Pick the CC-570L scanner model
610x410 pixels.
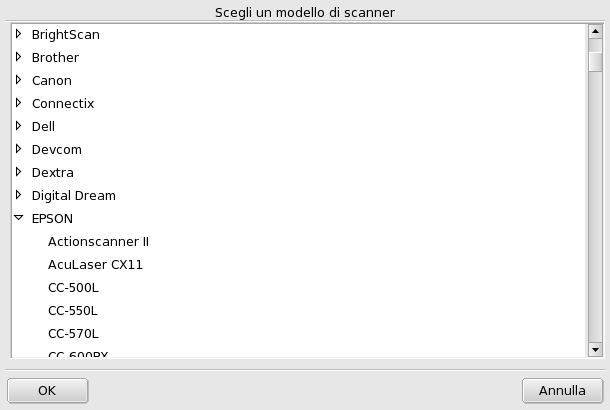73,333
